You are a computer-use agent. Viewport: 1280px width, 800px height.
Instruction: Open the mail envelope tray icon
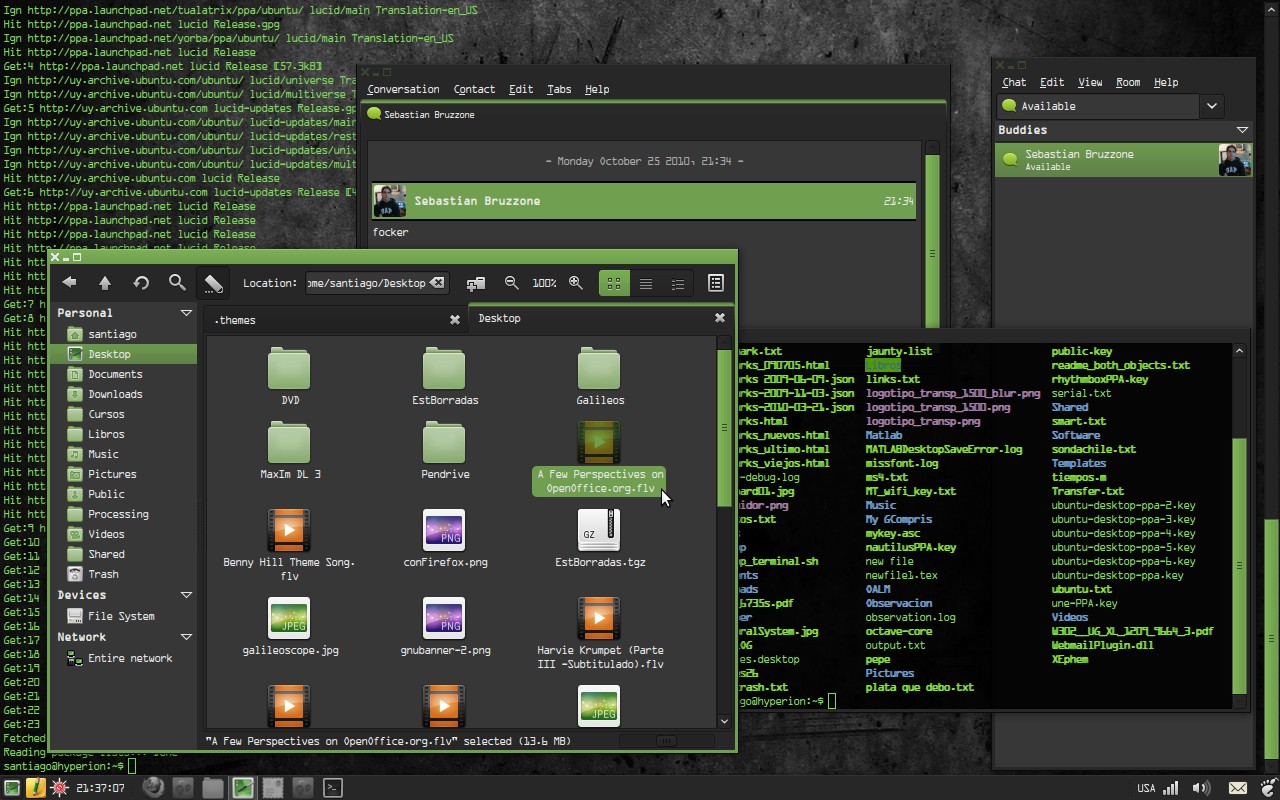[1238, 788]
